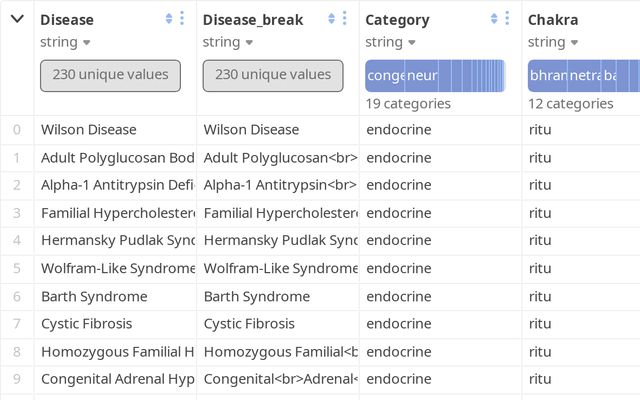Click the Disease_break 230 unique values button
The width and height of the screenshot is (640, 400).
pos(273,75)
